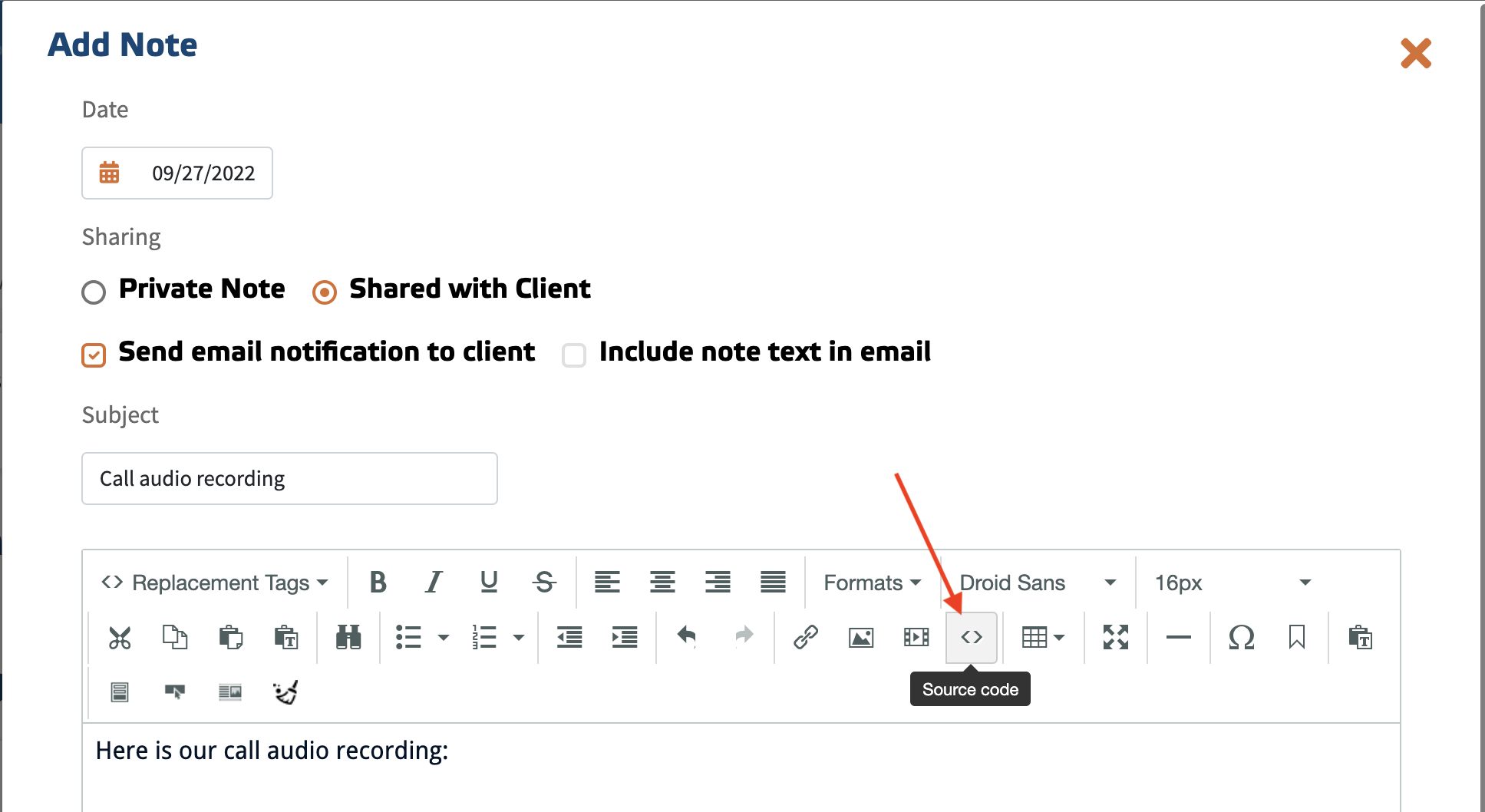Click the Subject input field
The width and height of the screenshot is (1485, 812).
[289, 478]
